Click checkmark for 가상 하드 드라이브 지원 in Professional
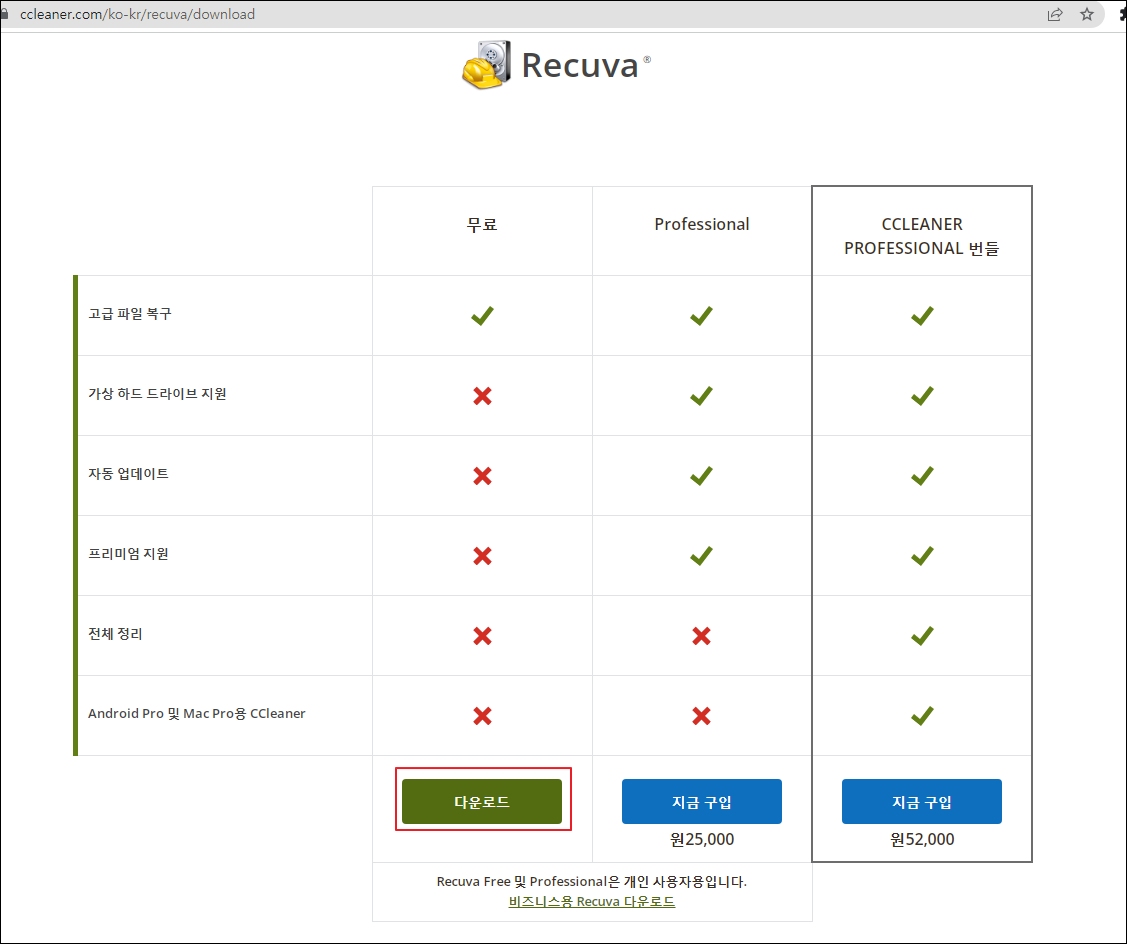The height and width of the screenshot is (944, 1127). [702, 395]
